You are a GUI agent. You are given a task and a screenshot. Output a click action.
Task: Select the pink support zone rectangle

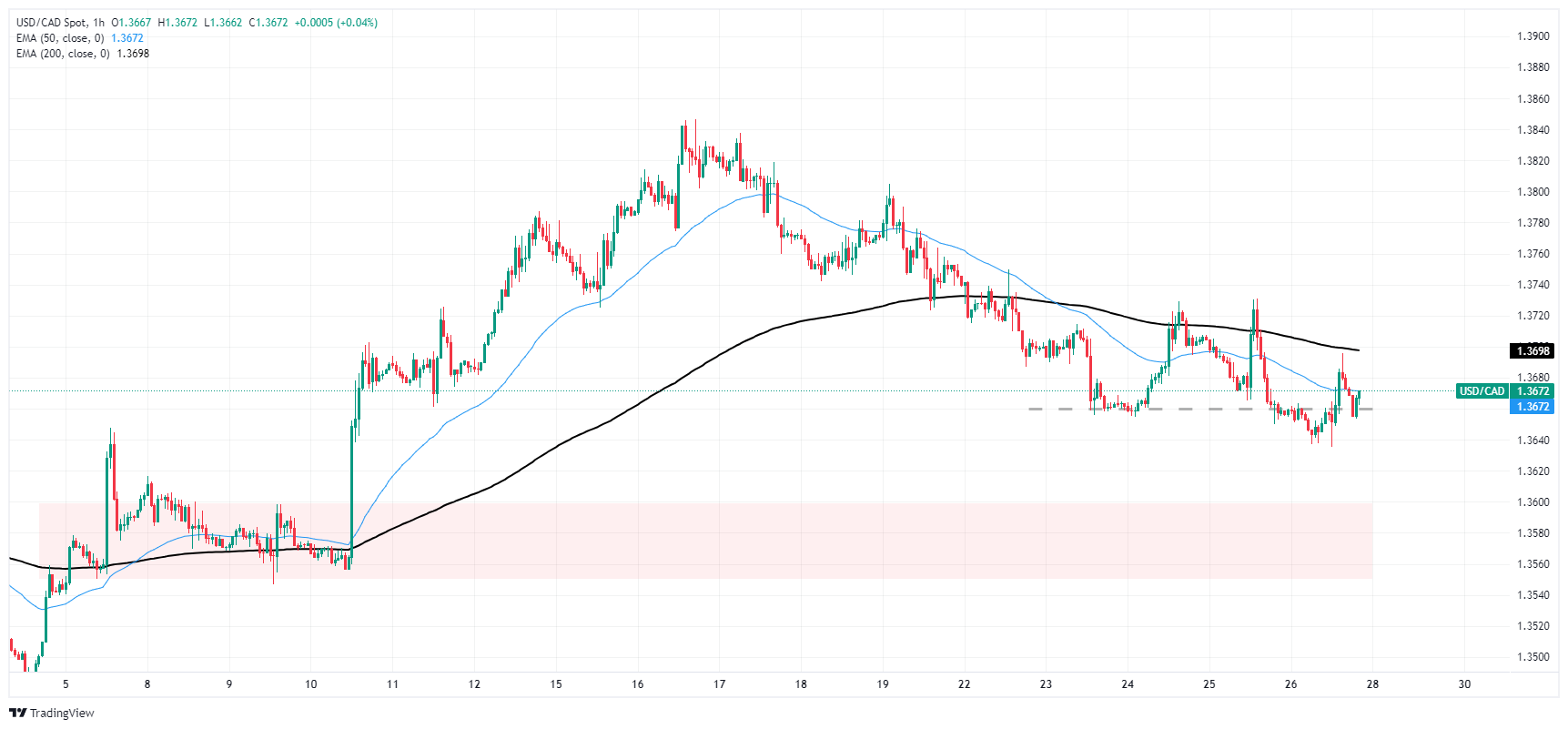point(705,541)
